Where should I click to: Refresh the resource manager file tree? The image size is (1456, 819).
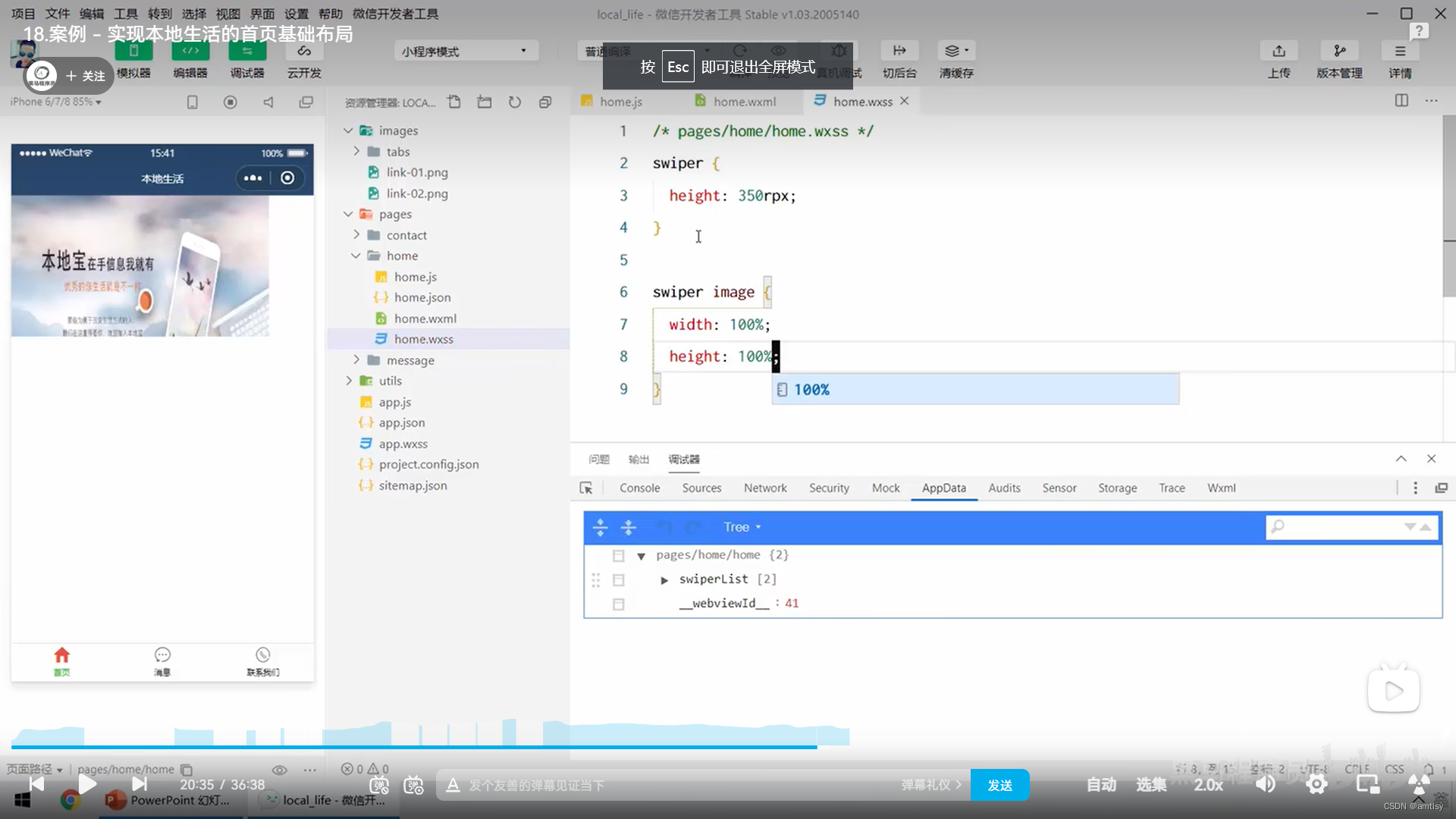coord(515,102)
